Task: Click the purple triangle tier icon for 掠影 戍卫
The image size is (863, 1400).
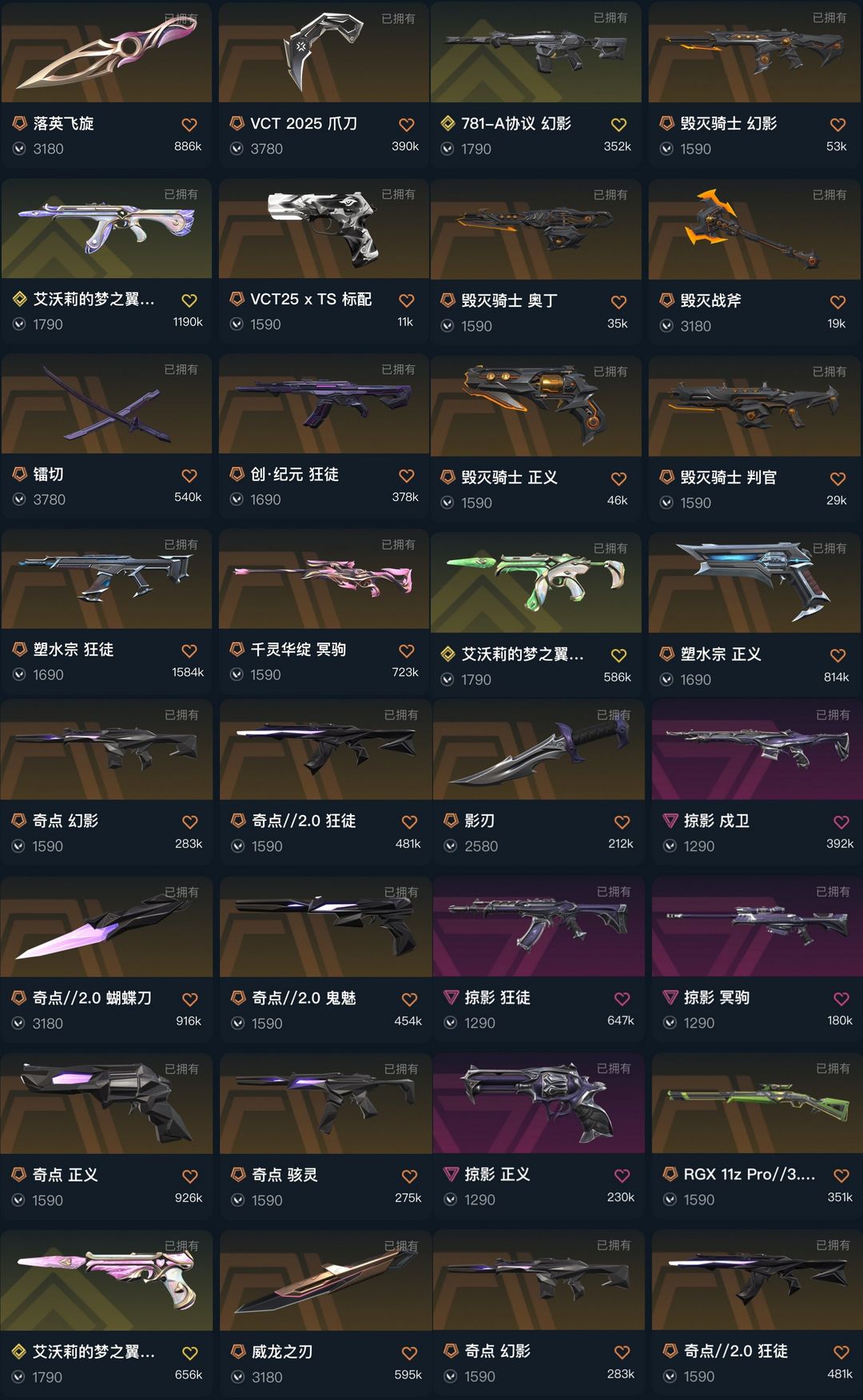Action: click(670, 821)
